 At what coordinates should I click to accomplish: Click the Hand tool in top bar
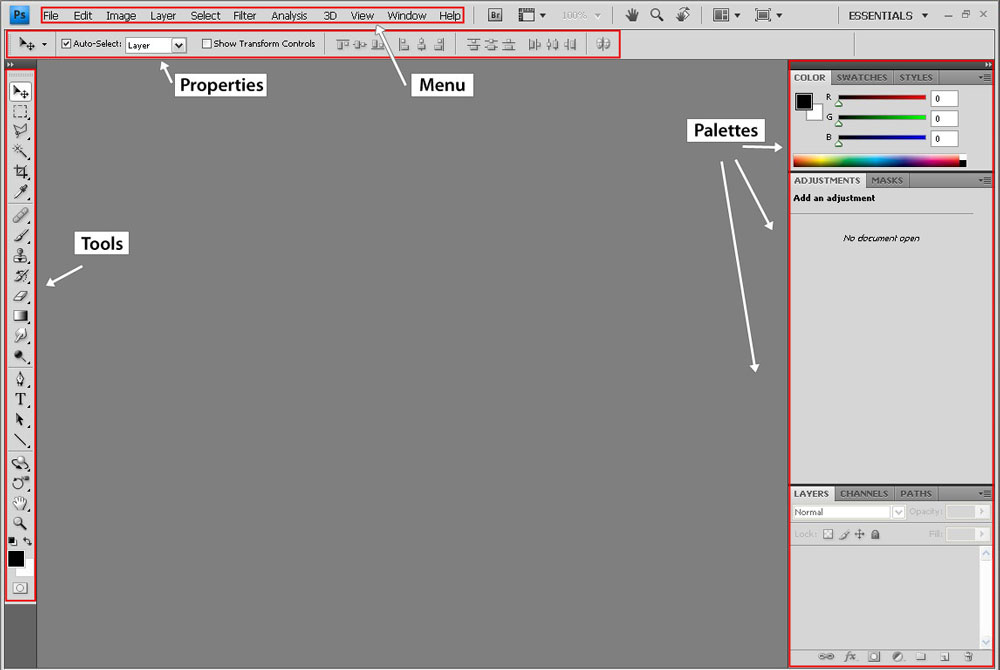pos(631,16)
